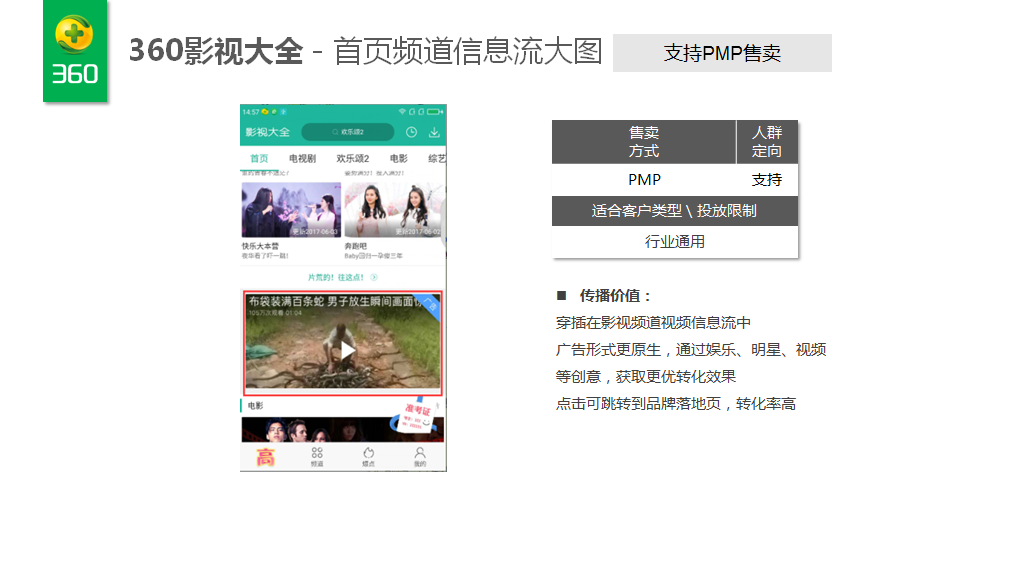Click the 传播价值: heading

click(x=615, y=296)
